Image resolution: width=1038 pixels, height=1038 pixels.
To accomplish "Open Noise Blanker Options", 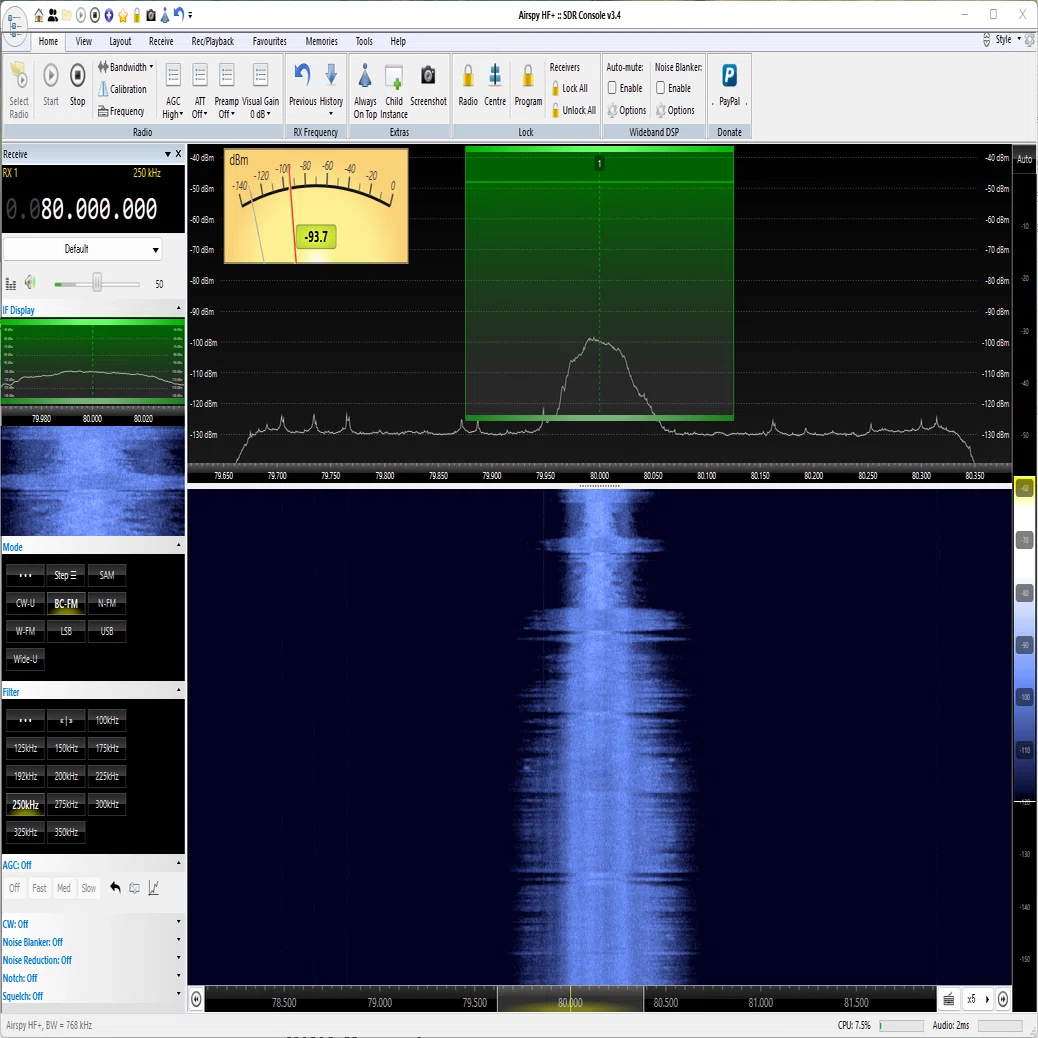I will (x=675, y=111).
